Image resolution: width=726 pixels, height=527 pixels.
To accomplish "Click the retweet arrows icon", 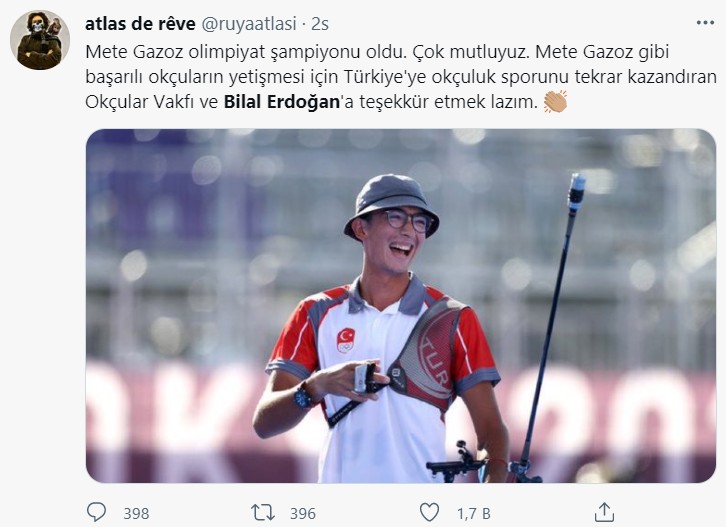I will (x=263, y=513).
